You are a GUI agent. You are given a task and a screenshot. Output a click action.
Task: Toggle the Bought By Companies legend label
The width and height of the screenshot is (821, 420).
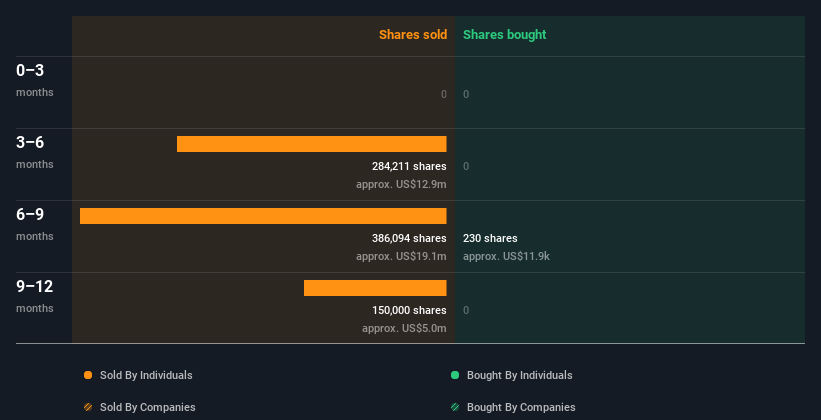pyautogui.click(x=521, y=407)
